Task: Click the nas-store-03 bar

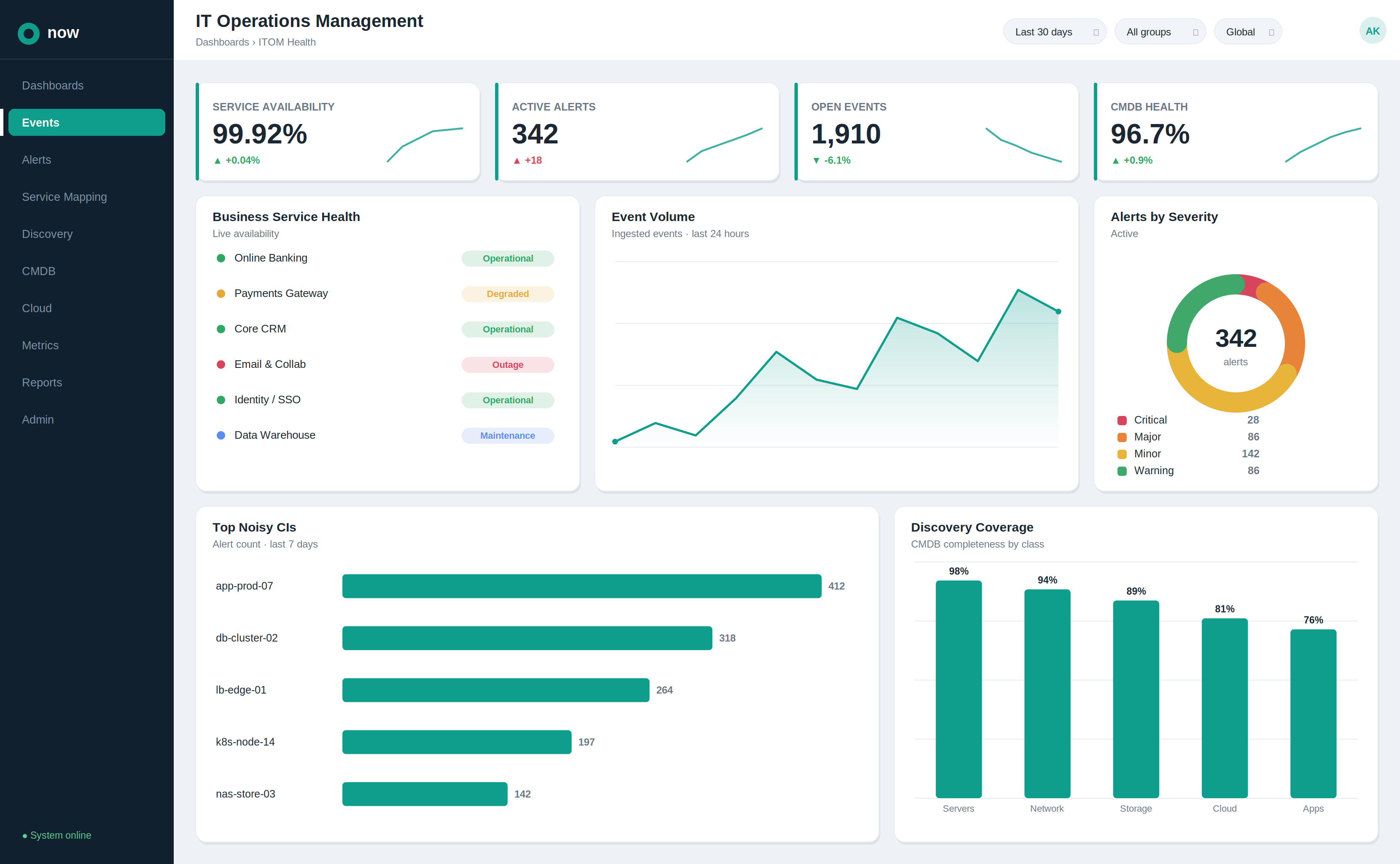Action: 425,794
